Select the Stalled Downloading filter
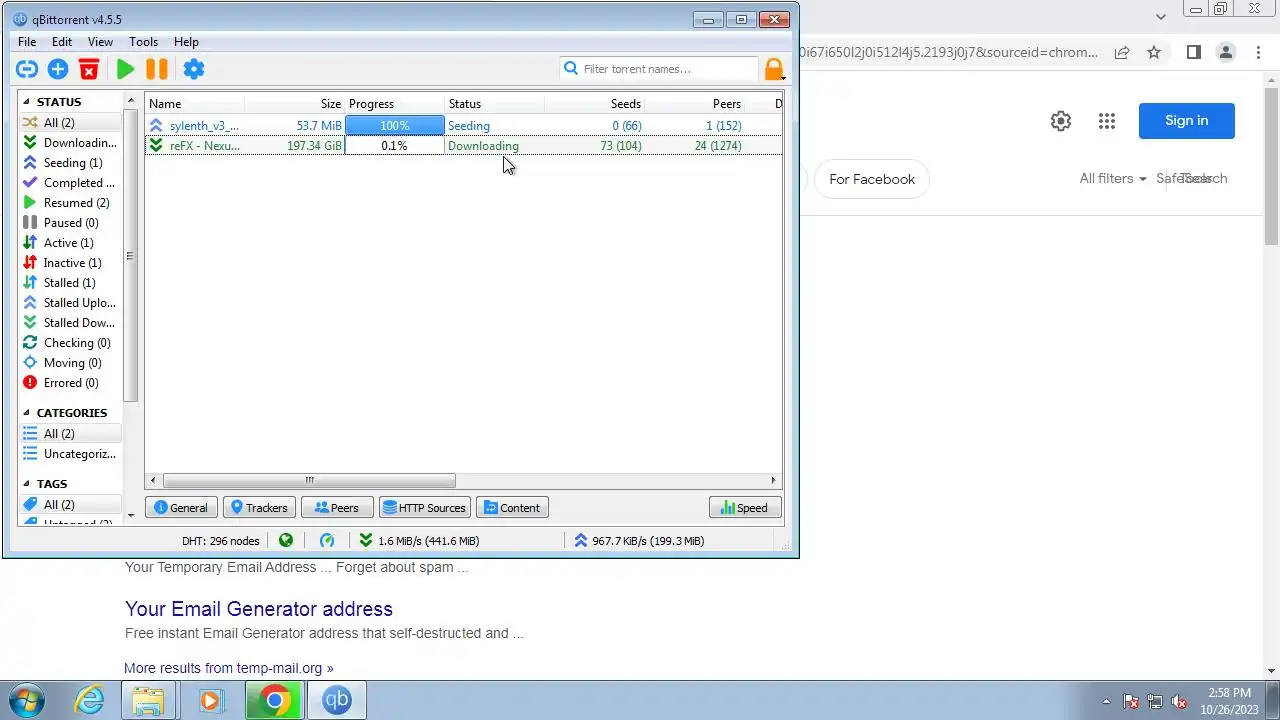The width and height of the screenshot is (1280, 720). coord(70,323)
